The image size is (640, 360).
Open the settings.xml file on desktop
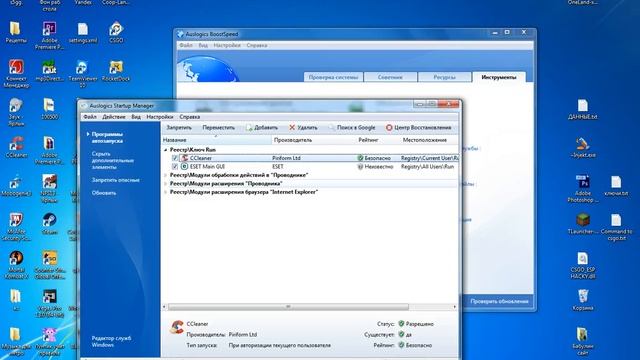point(83,32)
